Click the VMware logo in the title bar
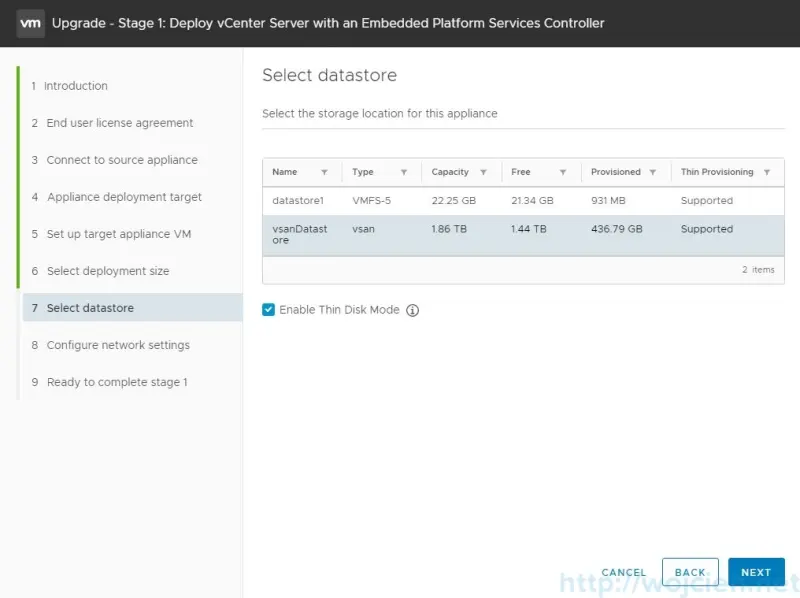Screen dimensions: 800x598 [x=29, y=22]
